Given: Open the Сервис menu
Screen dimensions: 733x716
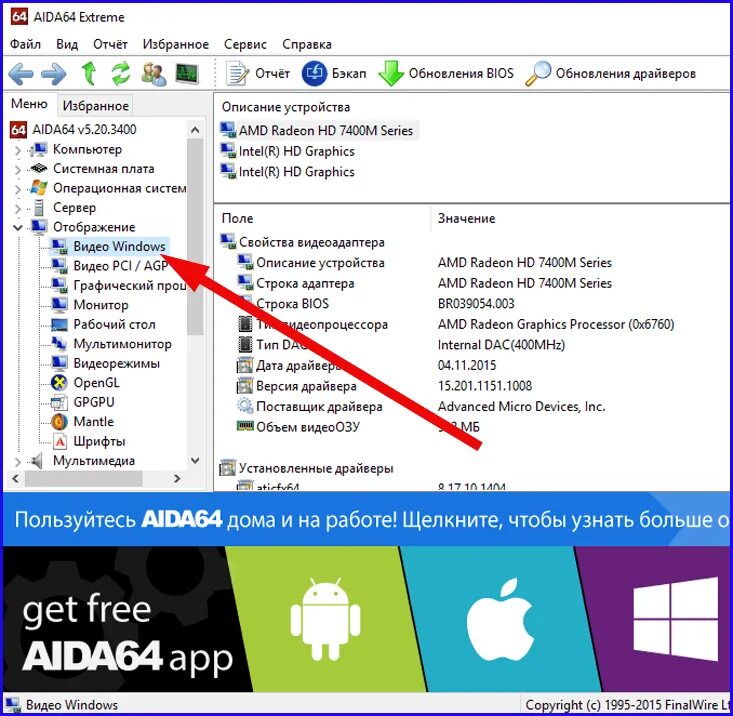Looking at the screenshot, I should [x=245, y=44].
